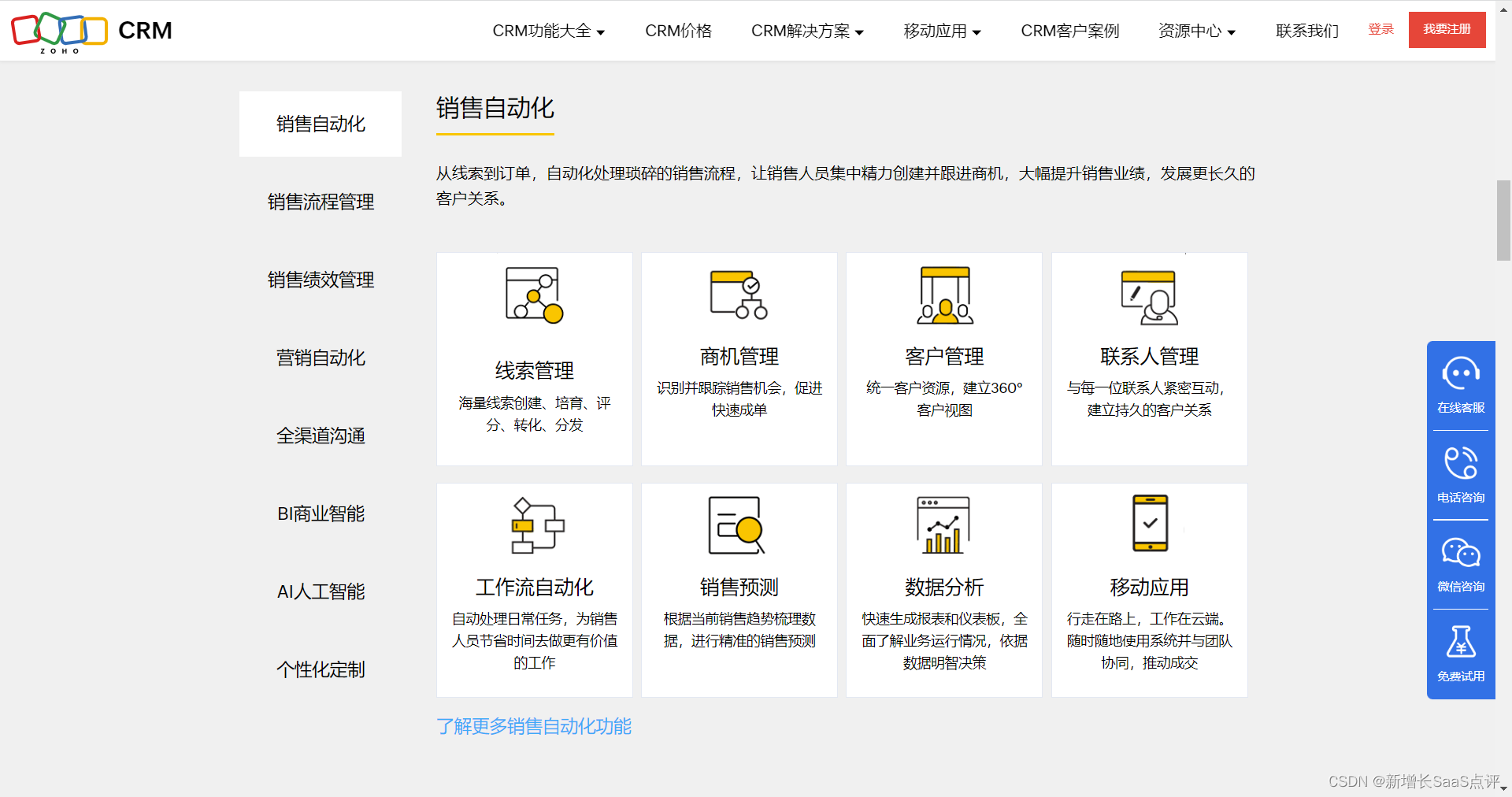Viewport: 1512px width, 797px height.
Task: Click the 我要注册 button
Action: click(x=1447, y=29)
